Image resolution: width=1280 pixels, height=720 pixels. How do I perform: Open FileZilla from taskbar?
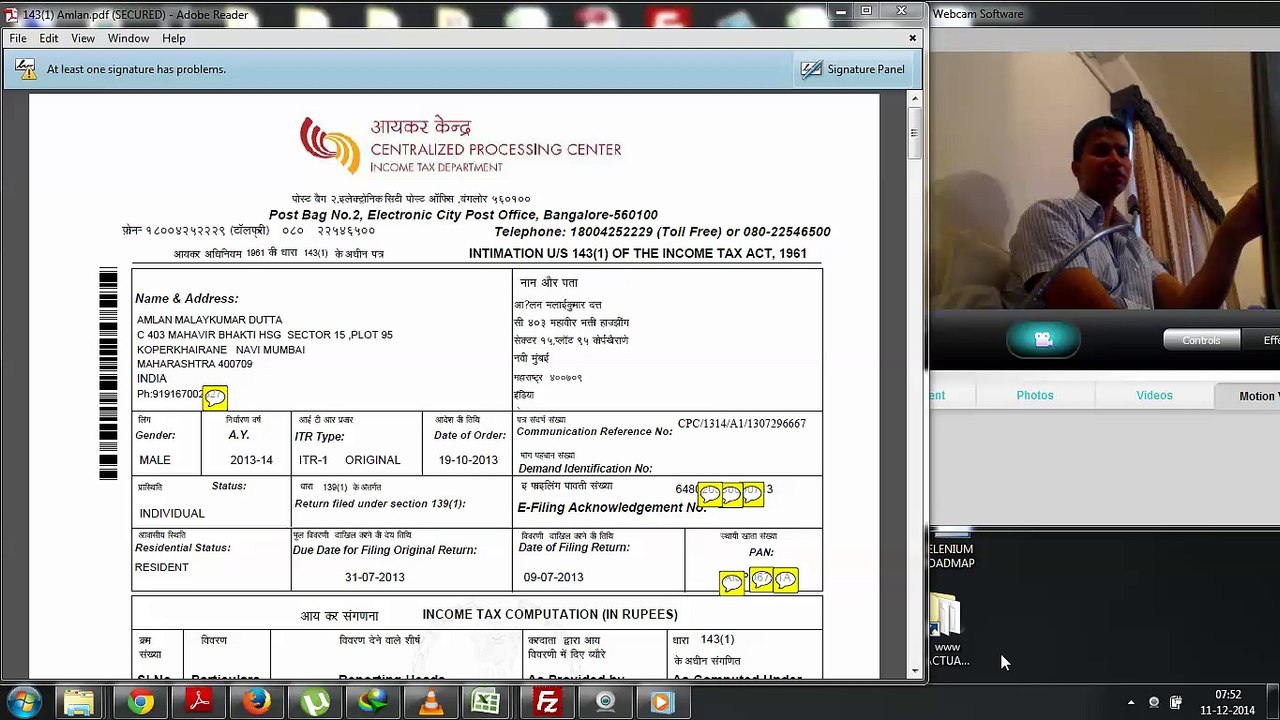click(547, 702)
